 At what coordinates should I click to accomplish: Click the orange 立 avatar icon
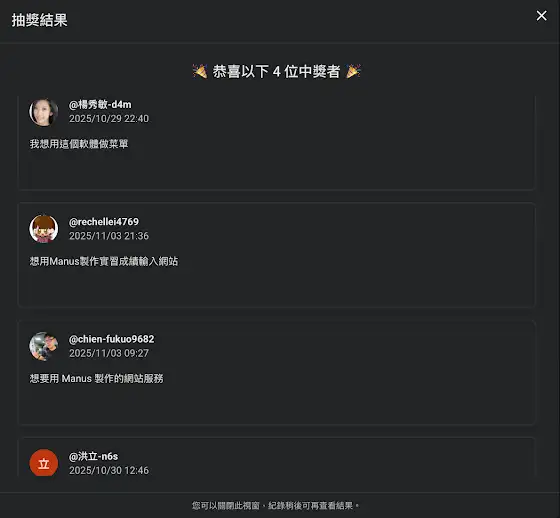[44, 463]
